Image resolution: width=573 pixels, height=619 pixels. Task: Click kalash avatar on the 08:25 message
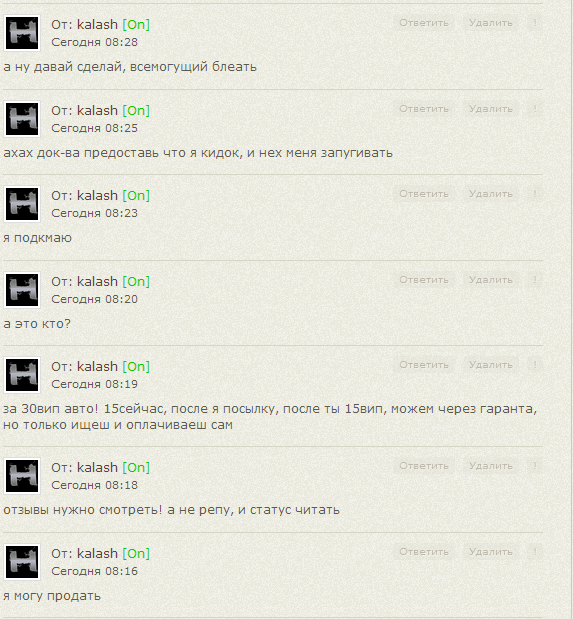pos(22,119)
